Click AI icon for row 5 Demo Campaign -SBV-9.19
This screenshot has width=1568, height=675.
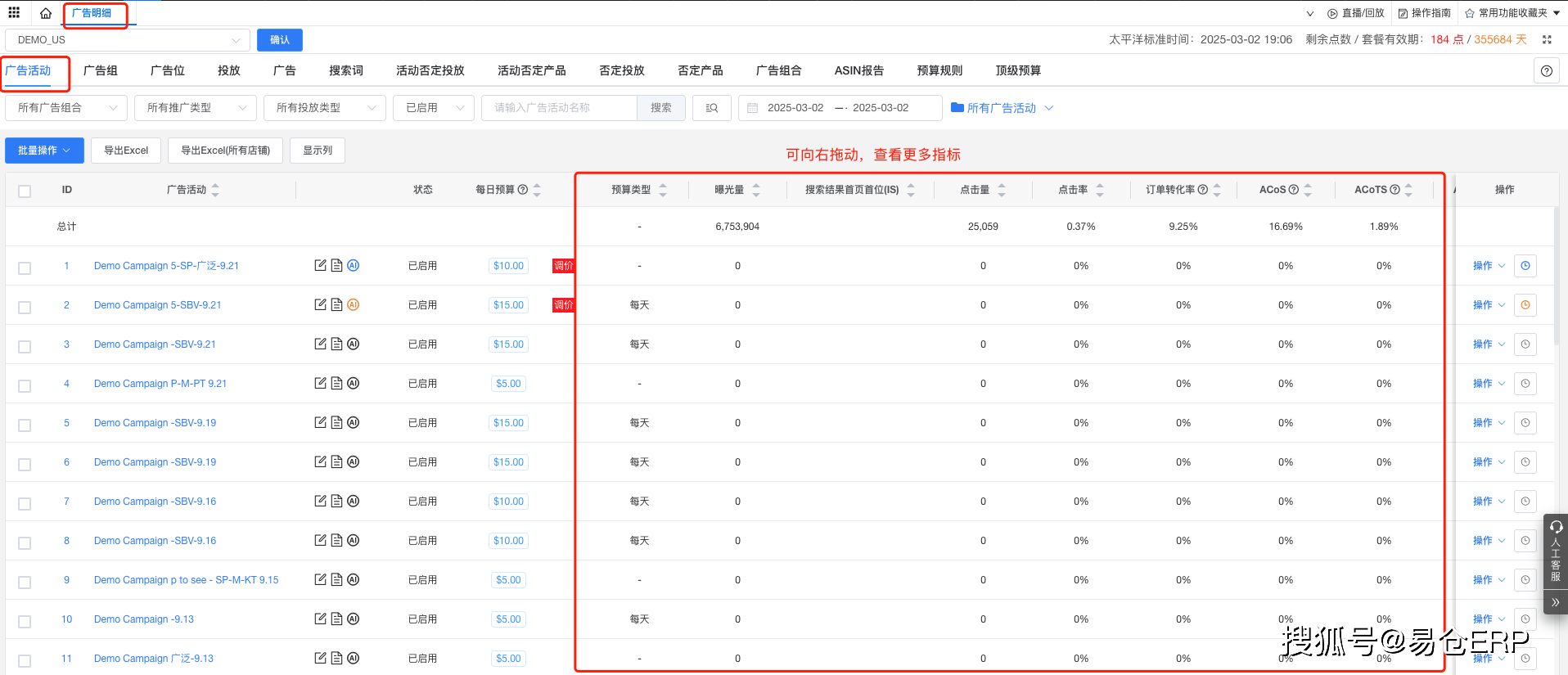(x=354, y=423)
